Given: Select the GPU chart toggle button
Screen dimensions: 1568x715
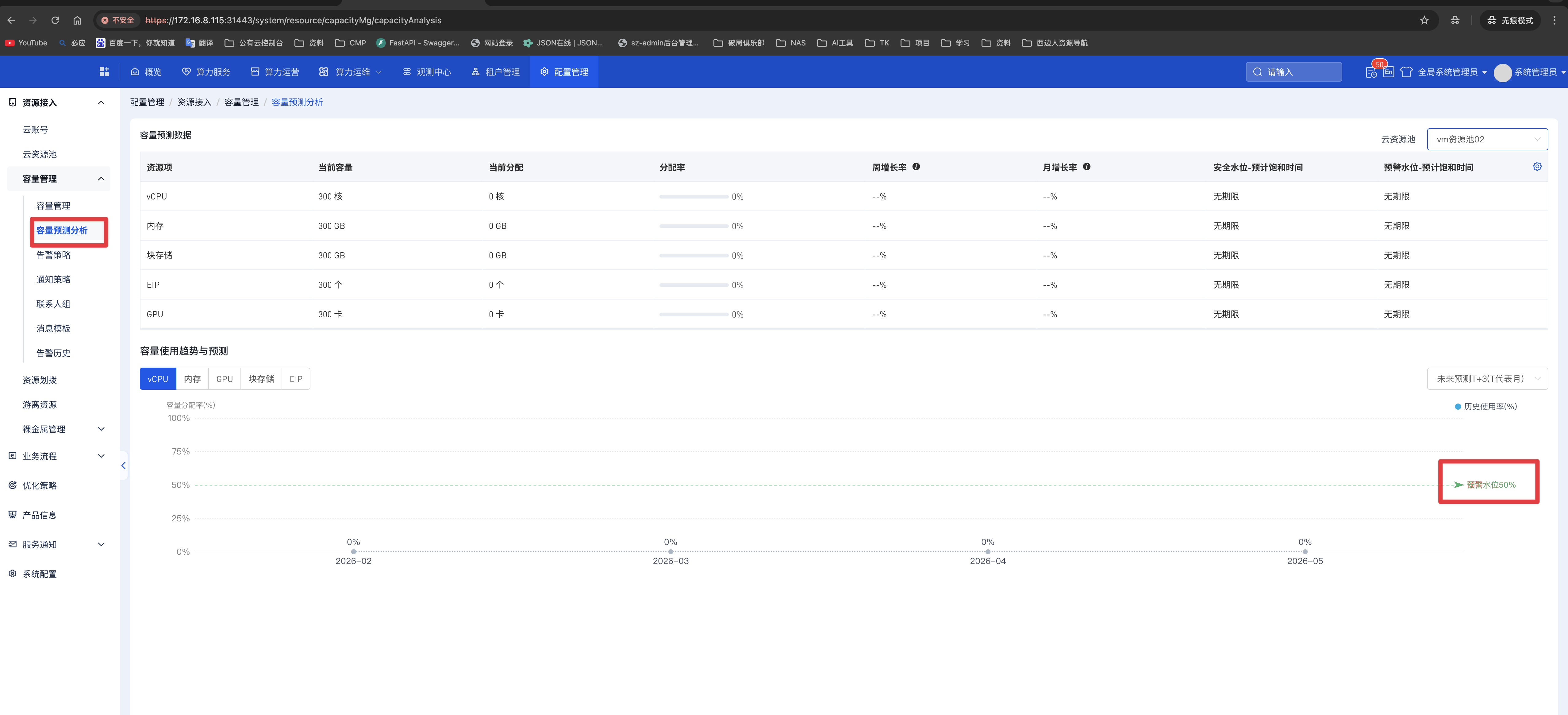Looking at the screenshot, I should [x=224, y=379].
